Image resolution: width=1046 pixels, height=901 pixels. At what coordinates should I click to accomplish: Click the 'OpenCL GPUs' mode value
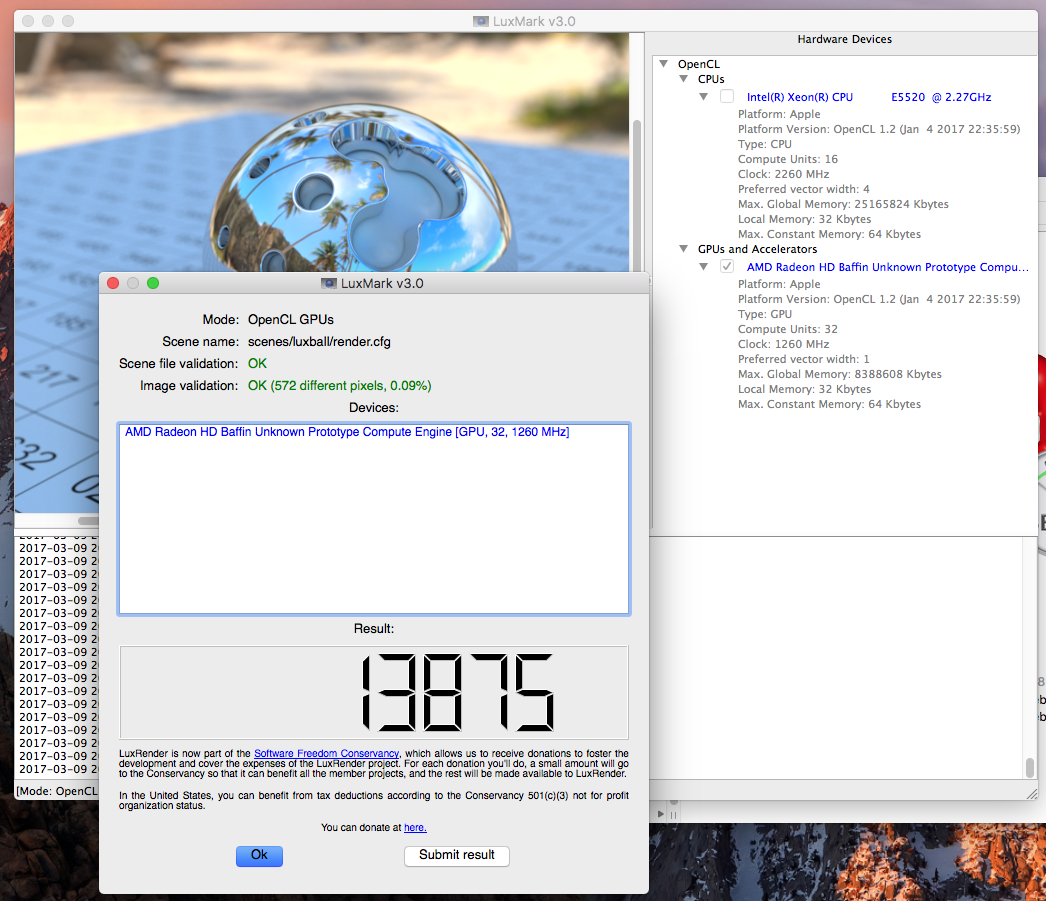pos(290,319)
